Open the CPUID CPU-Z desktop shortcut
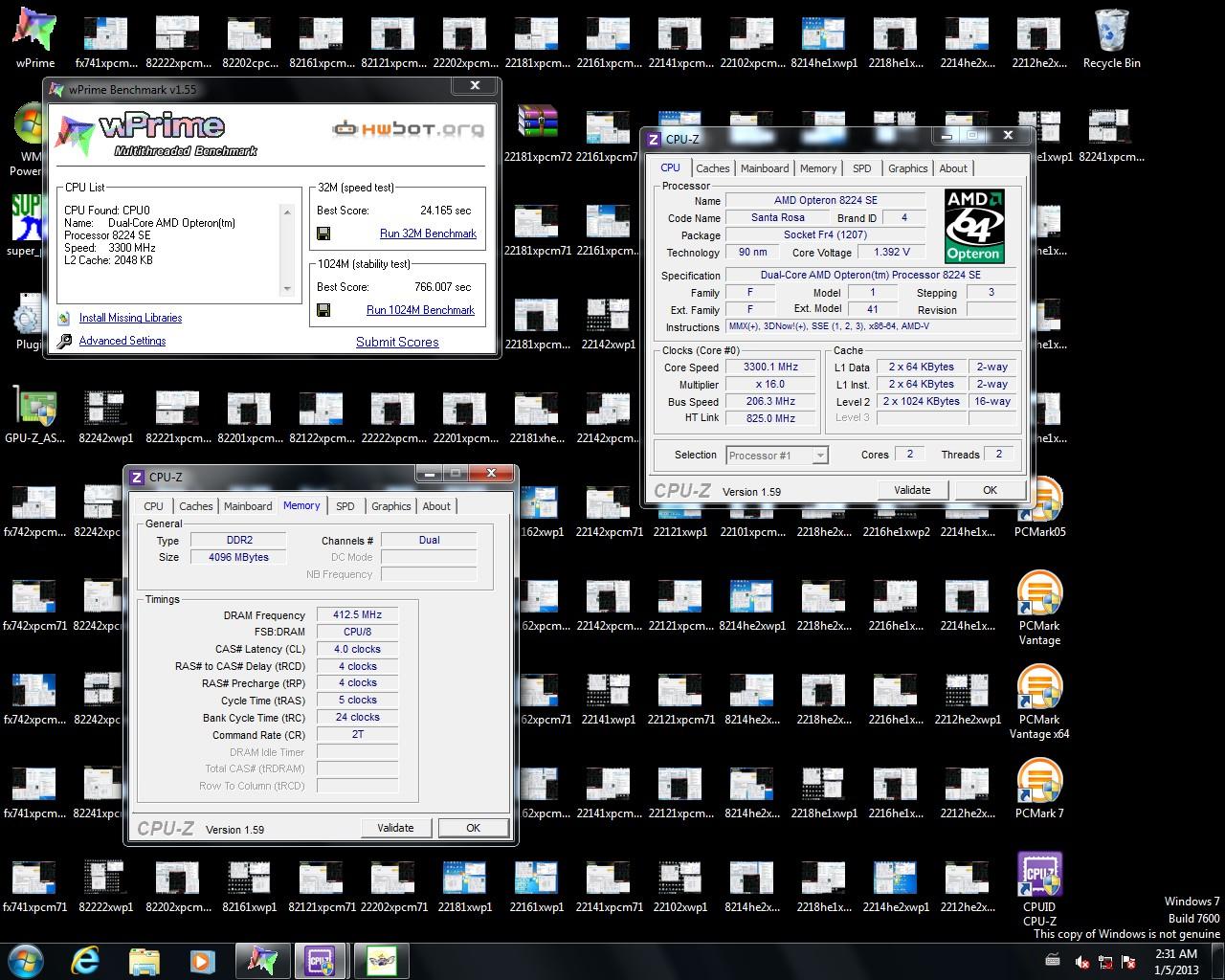The width and height of the screenshot is (1225, 980). (x=1039, y=890)
